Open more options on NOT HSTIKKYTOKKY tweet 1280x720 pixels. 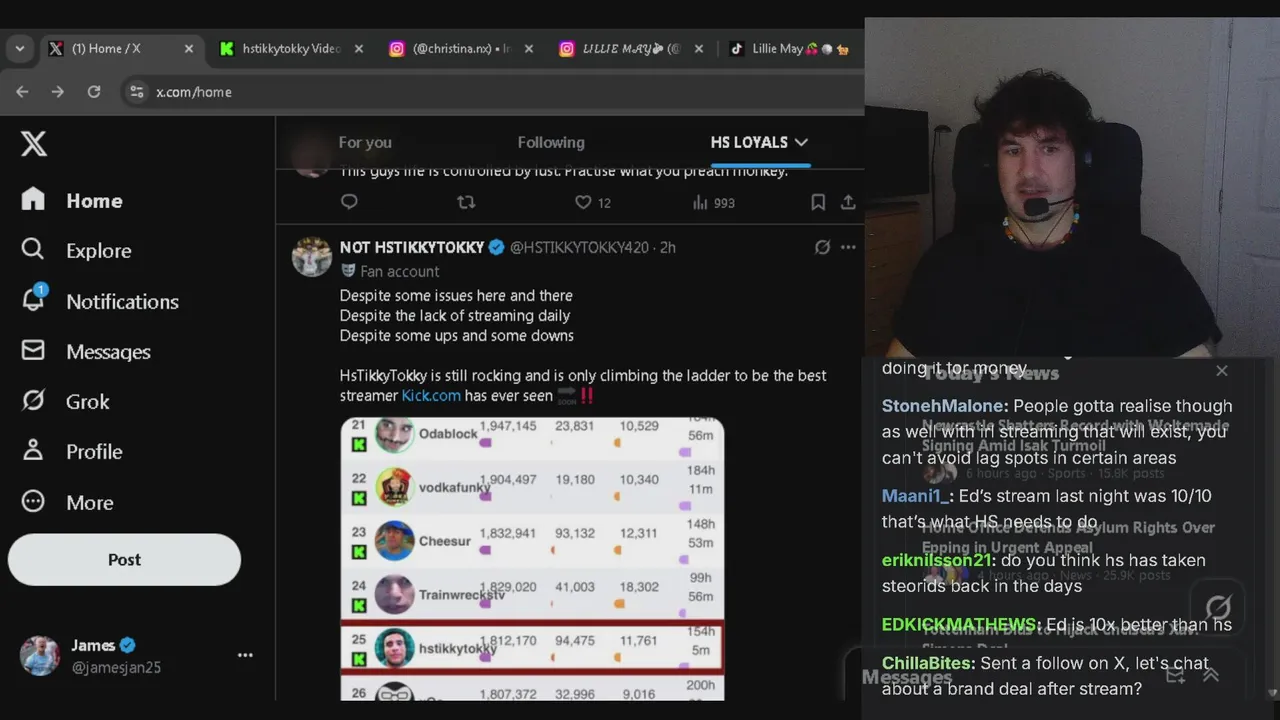848,247
